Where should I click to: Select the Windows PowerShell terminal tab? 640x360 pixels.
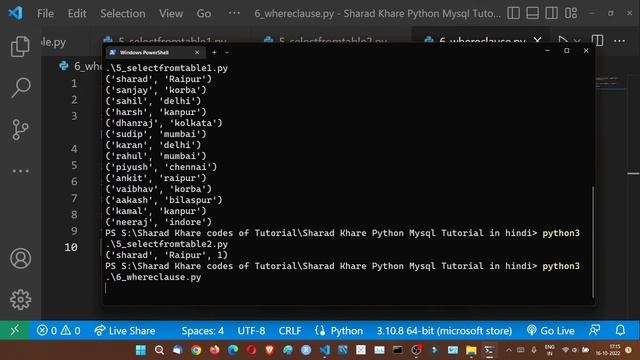pos(154,52)
